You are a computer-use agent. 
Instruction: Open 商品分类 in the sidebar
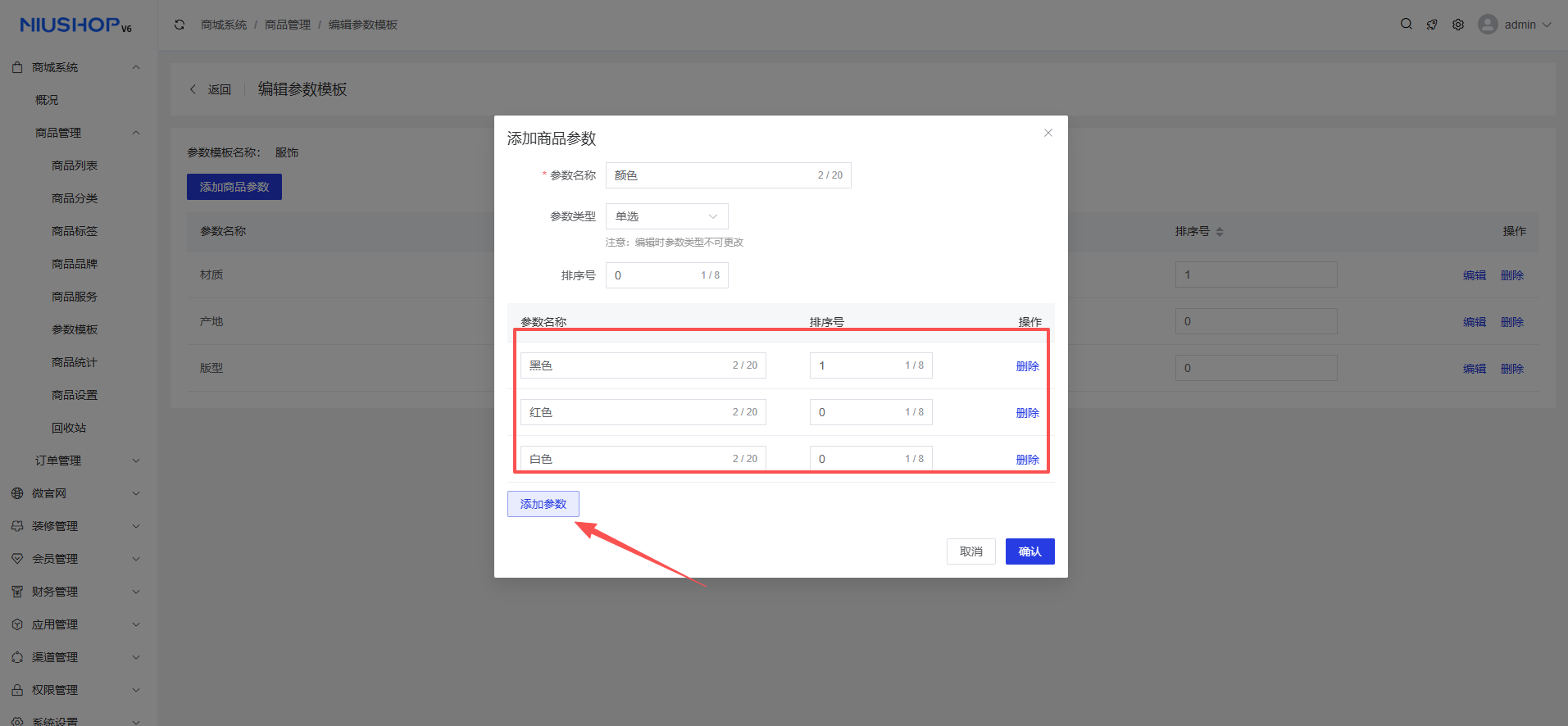75,198
